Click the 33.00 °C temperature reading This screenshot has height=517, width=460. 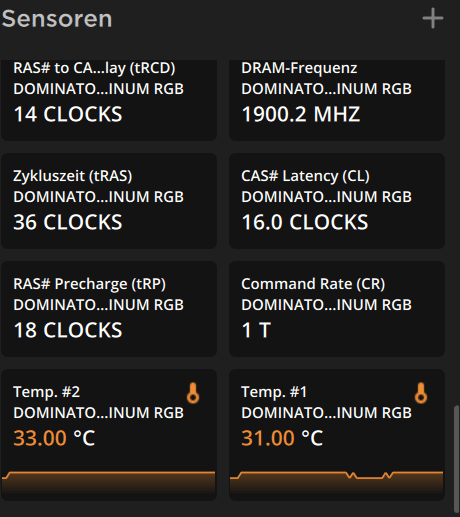coord(54,438)
